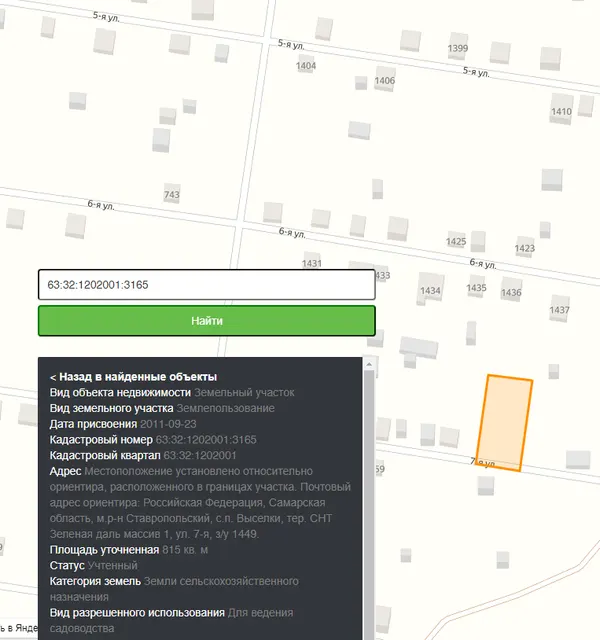This screenshot has height=640, width=600.
Task: Click the scrollbar up arrow in info panel
Action: pos(369,364)
